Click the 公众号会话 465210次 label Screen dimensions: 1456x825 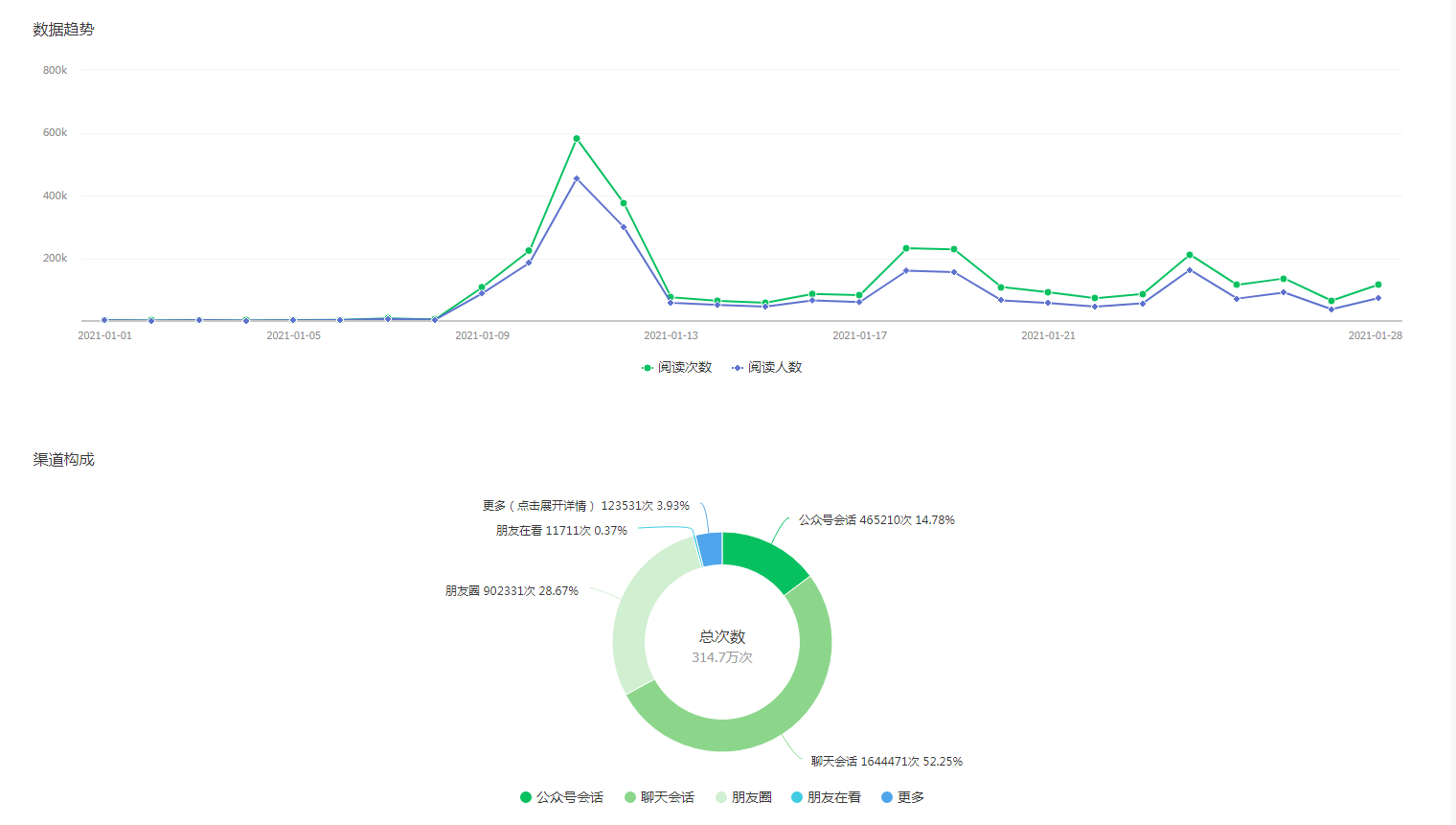click(x=875, y=520)
